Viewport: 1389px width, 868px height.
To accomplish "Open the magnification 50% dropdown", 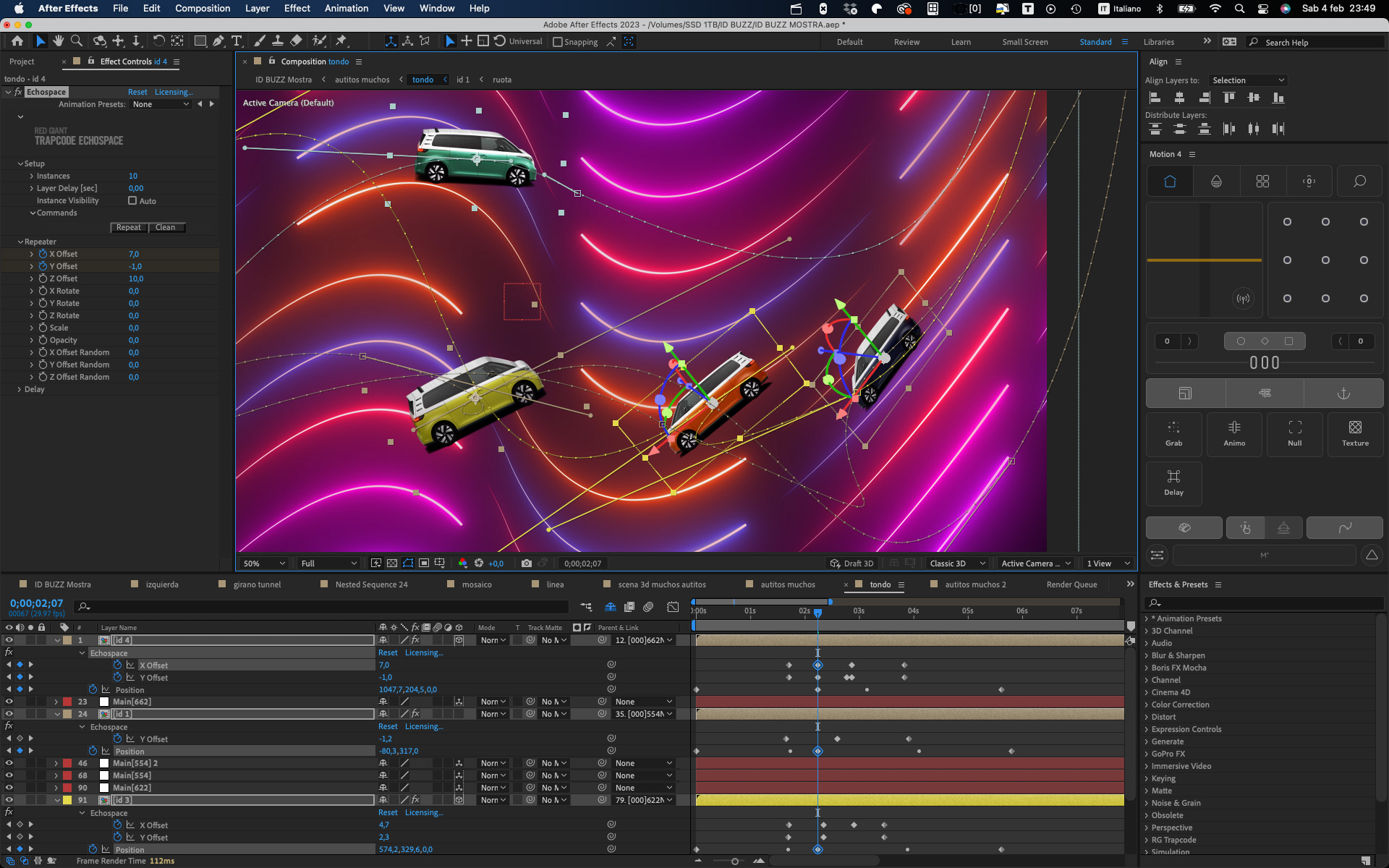I will [264, 563].
